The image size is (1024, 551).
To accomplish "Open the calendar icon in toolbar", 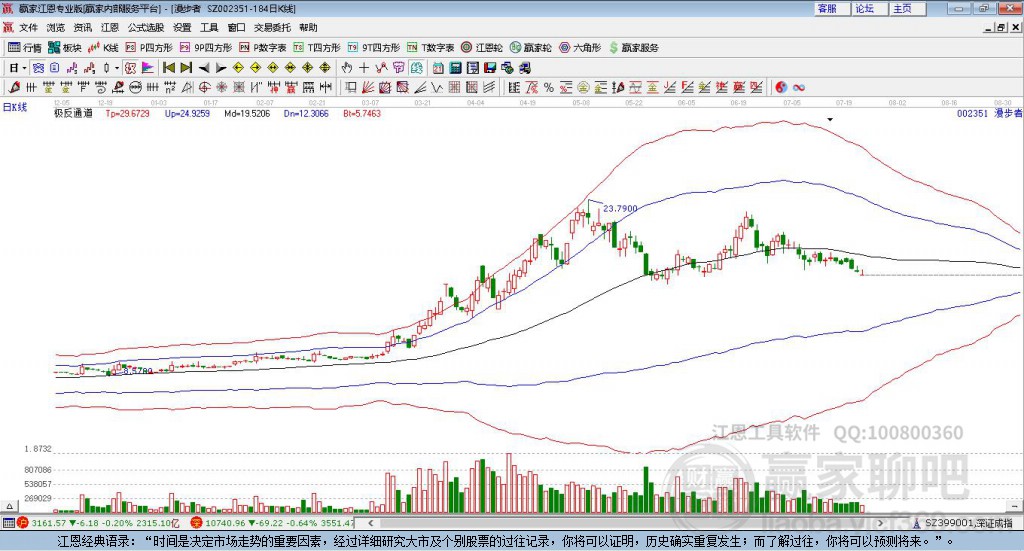I will [x=438, y=68].
